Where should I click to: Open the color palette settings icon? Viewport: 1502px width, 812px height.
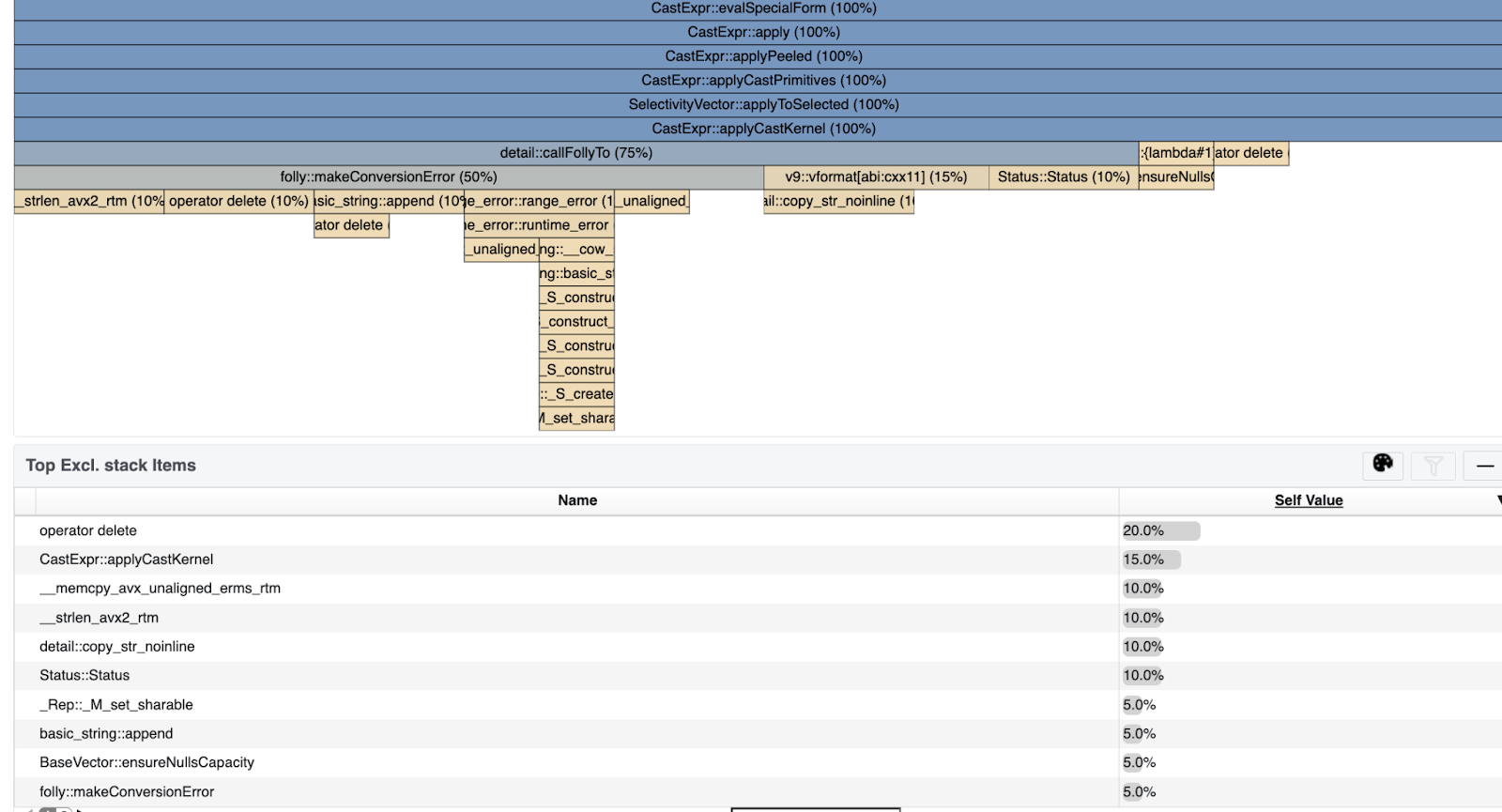1383,464
